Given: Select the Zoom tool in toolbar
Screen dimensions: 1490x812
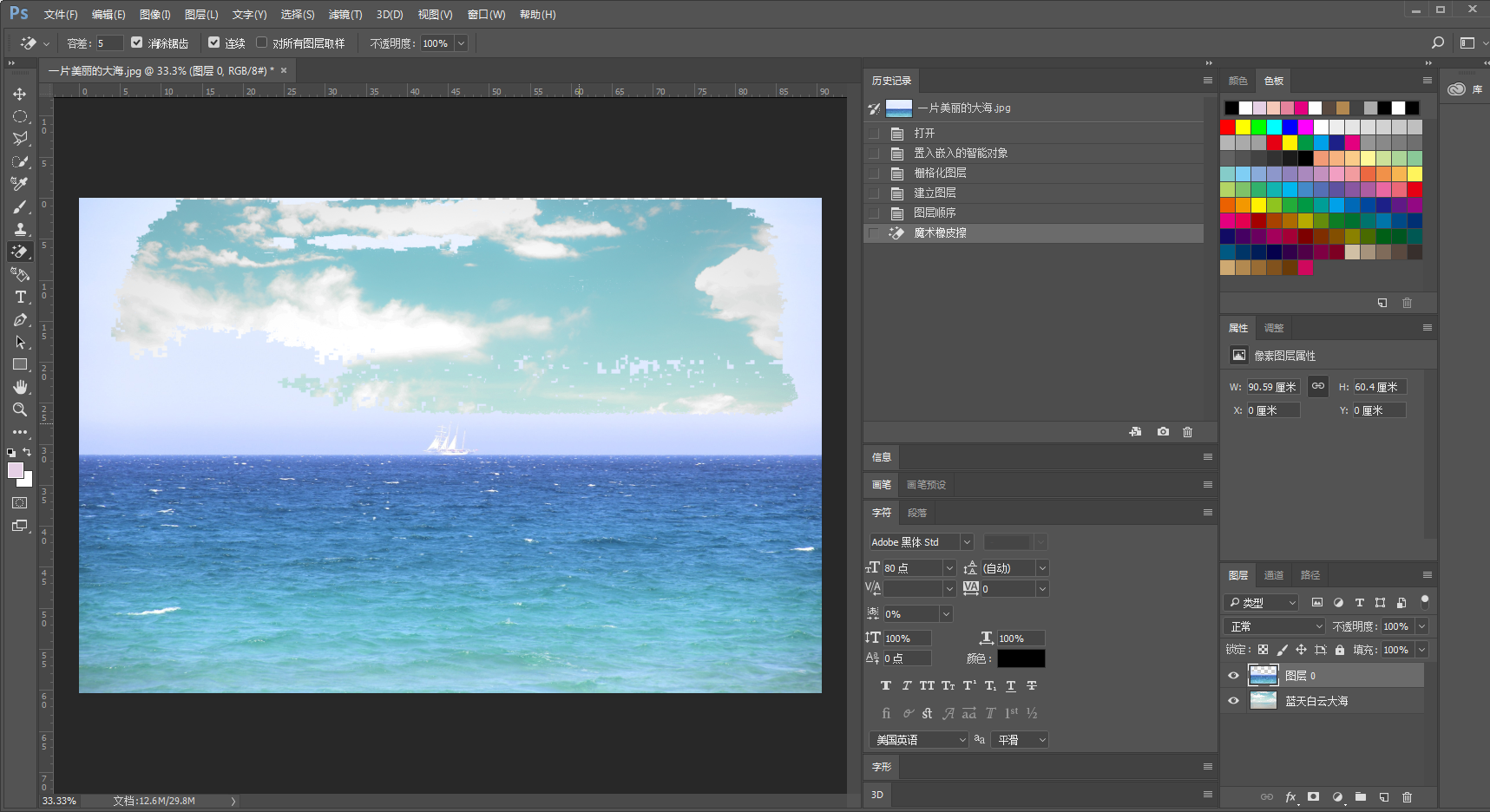Looking at the screenshot, I should click(19, 409).
